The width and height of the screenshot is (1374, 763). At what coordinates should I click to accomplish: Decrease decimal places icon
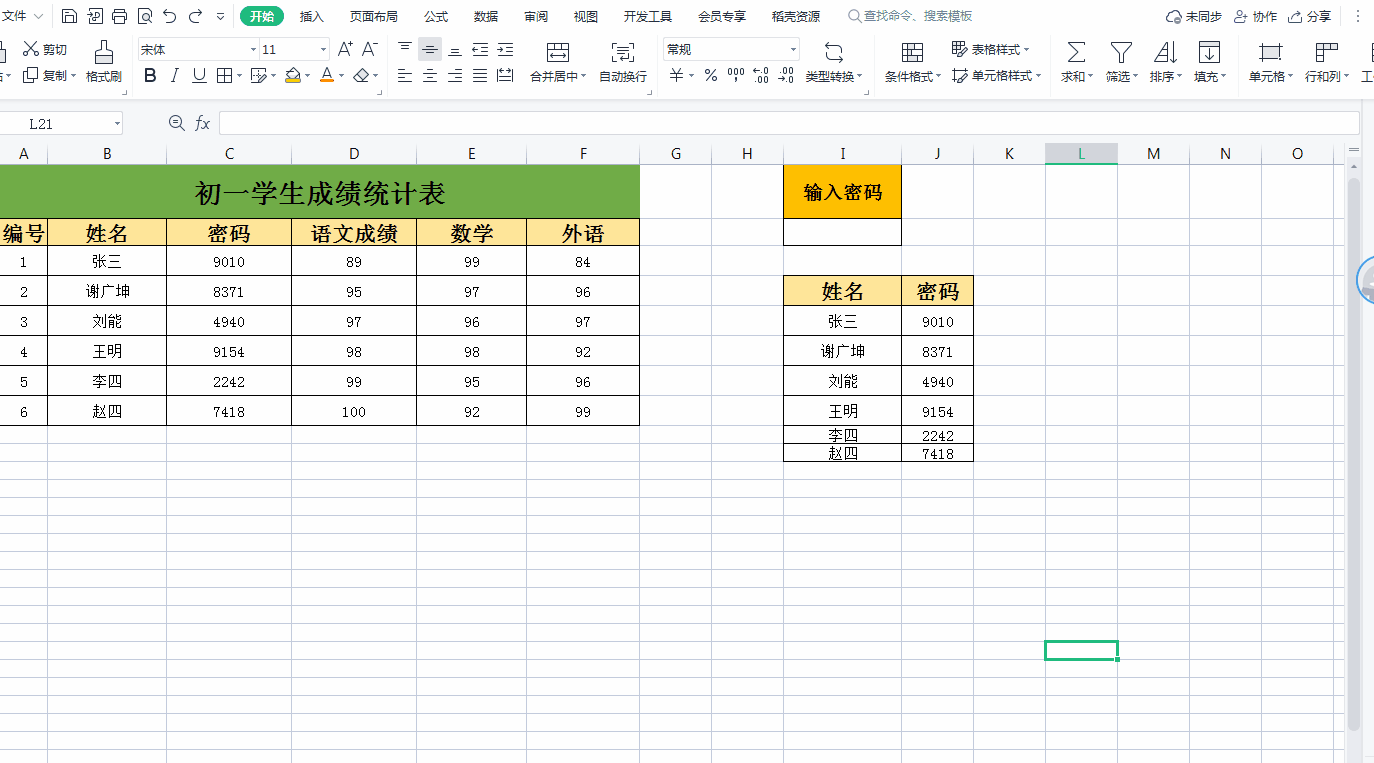coord(786,75)
